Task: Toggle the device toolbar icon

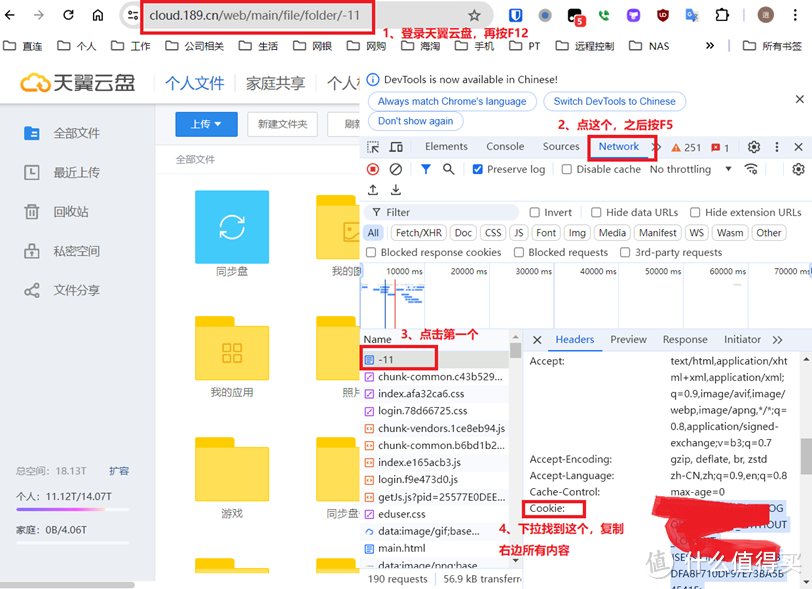Action: pyautogui.click(x=398, y=147)
